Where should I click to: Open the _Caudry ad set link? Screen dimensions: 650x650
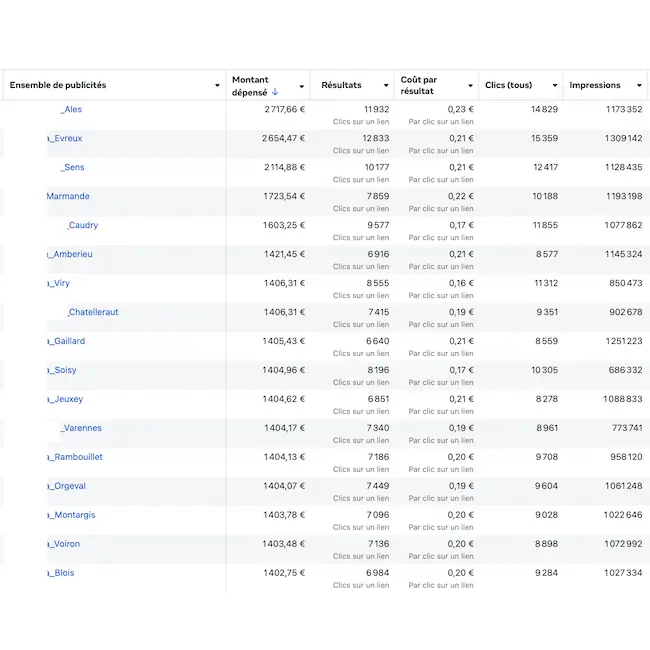point(83,226)
